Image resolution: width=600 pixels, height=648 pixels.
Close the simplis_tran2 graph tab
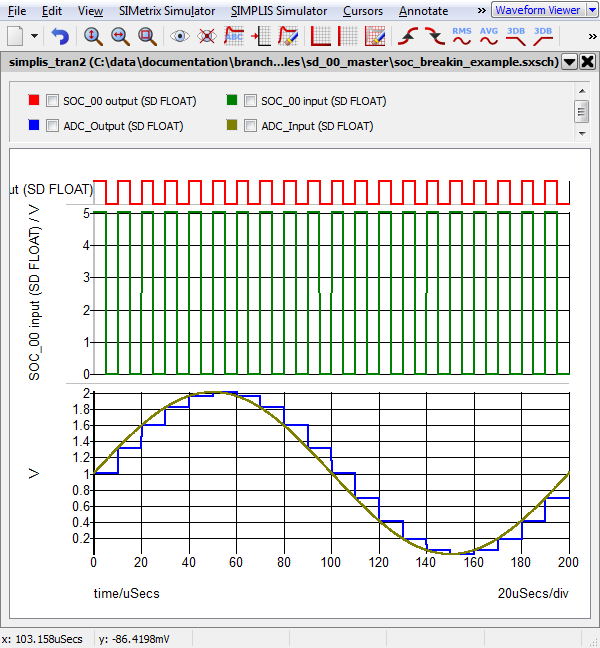point(586,61)
